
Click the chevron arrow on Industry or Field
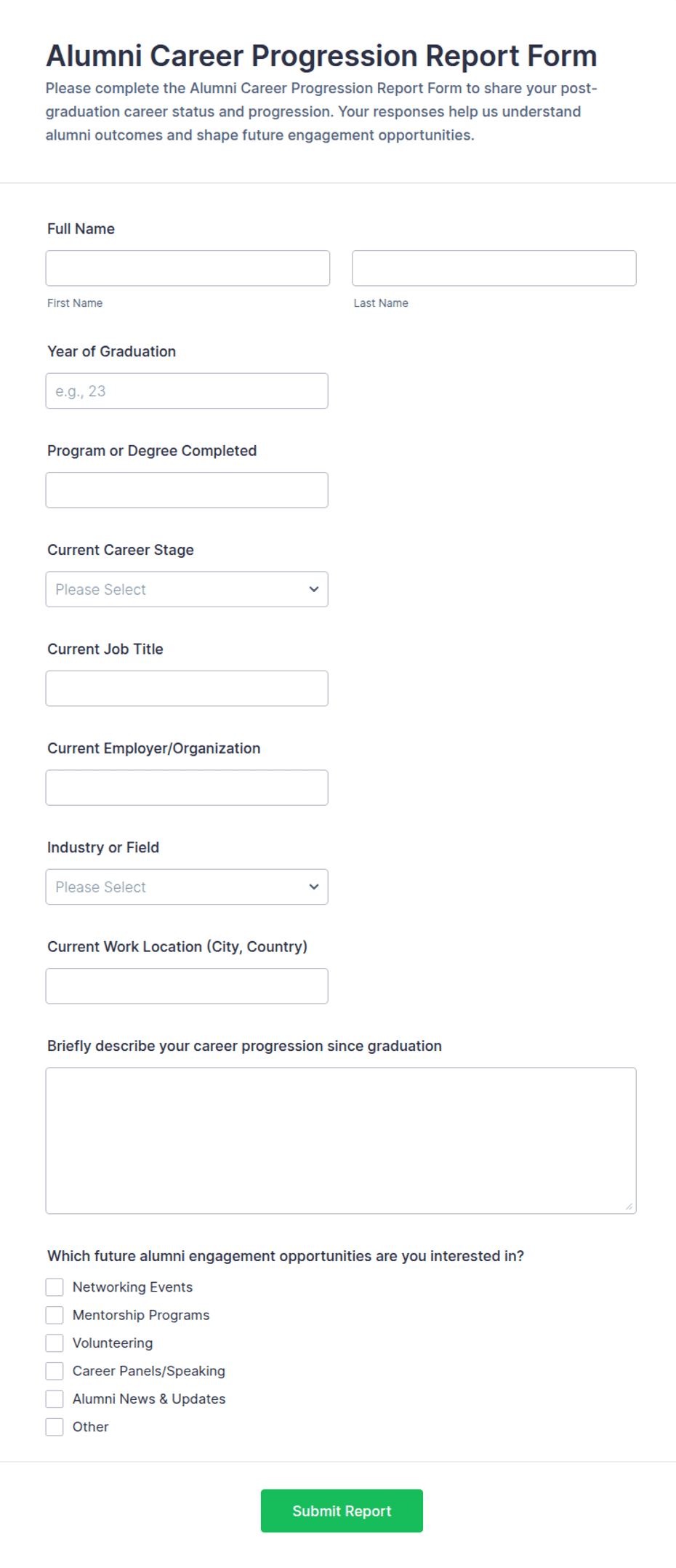click(314, 887)
